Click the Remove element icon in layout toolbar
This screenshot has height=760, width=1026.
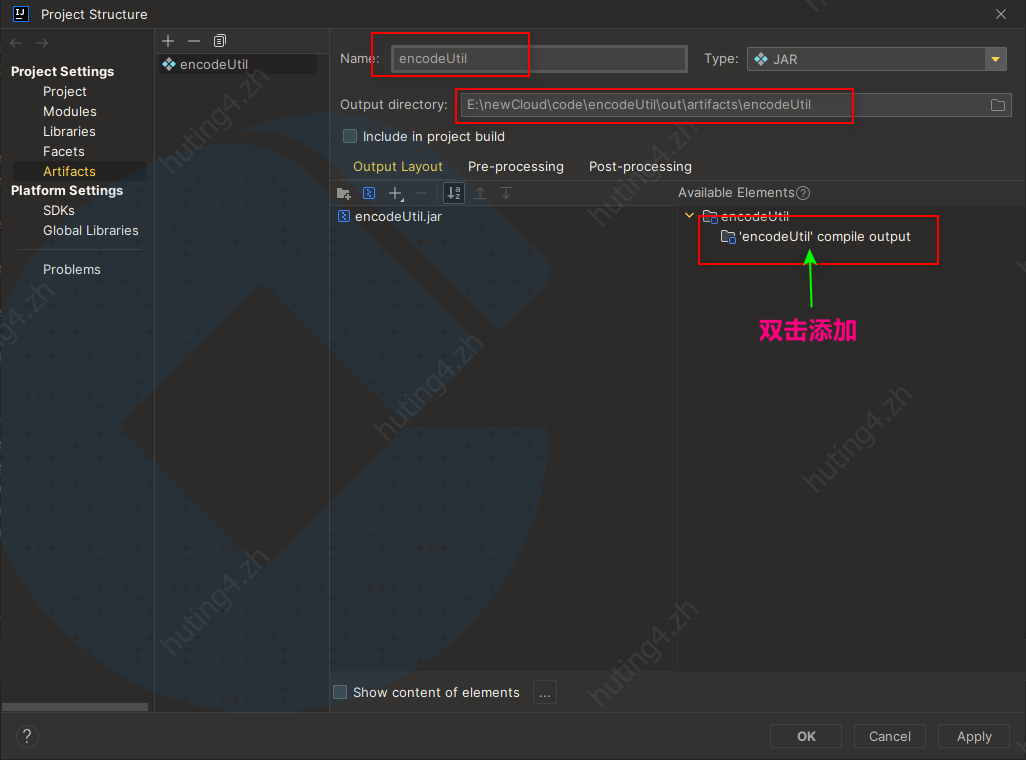(421, 193)
